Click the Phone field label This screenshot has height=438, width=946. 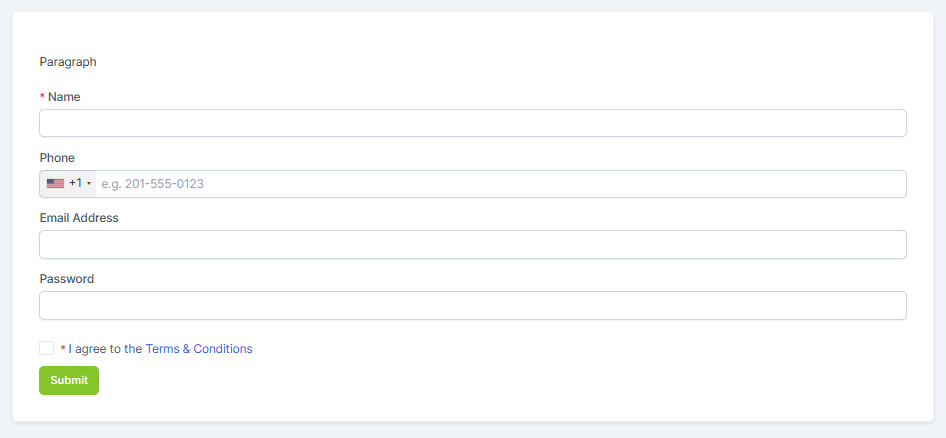[57, 158]
